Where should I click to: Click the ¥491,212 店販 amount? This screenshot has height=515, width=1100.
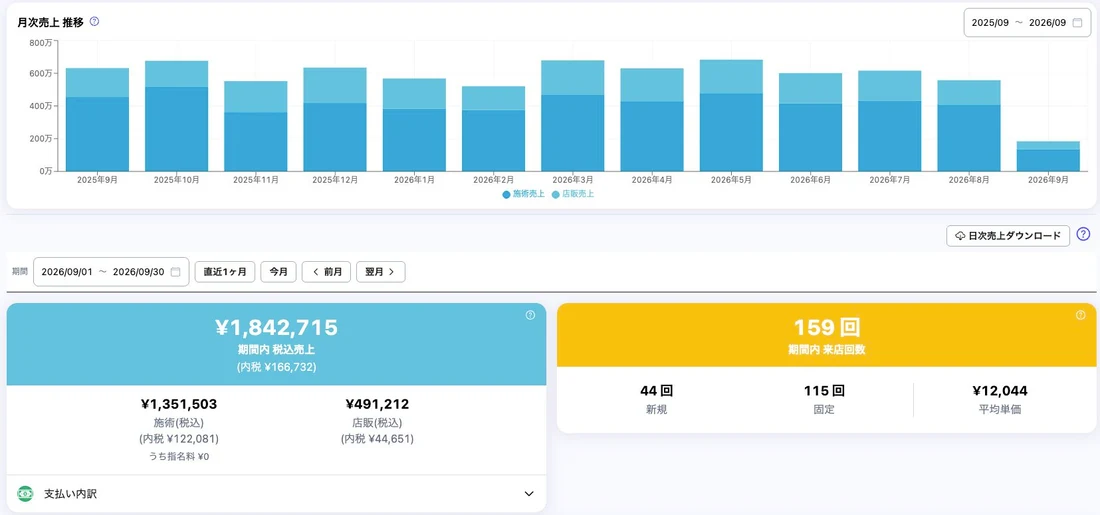[x=377, y=404]
